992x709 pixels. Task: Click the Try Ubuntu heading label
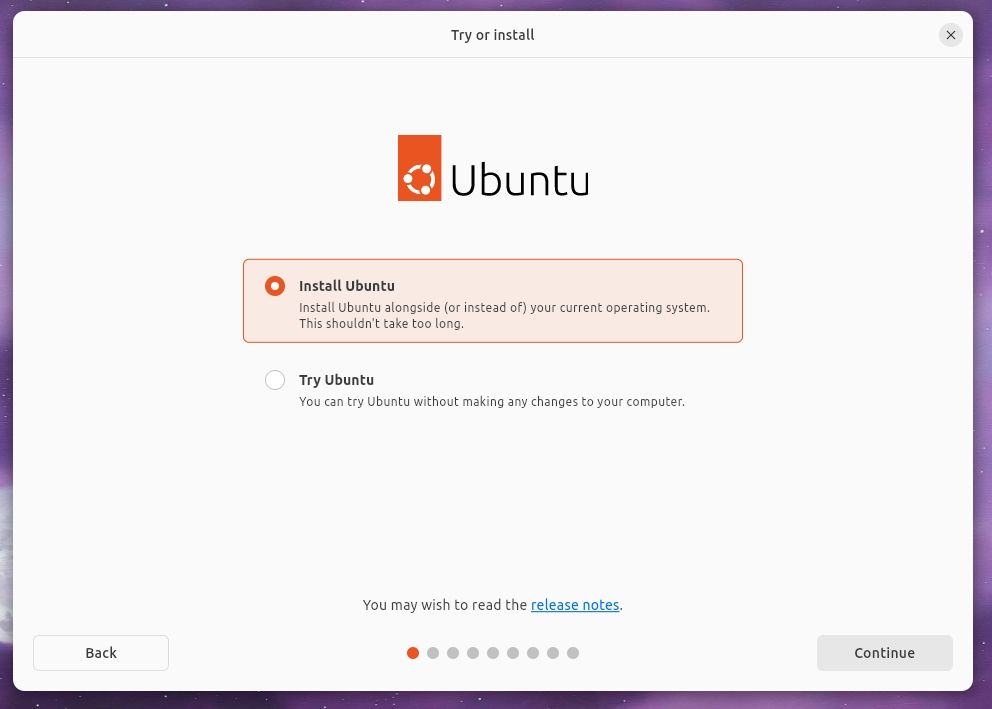coord(336,380)
